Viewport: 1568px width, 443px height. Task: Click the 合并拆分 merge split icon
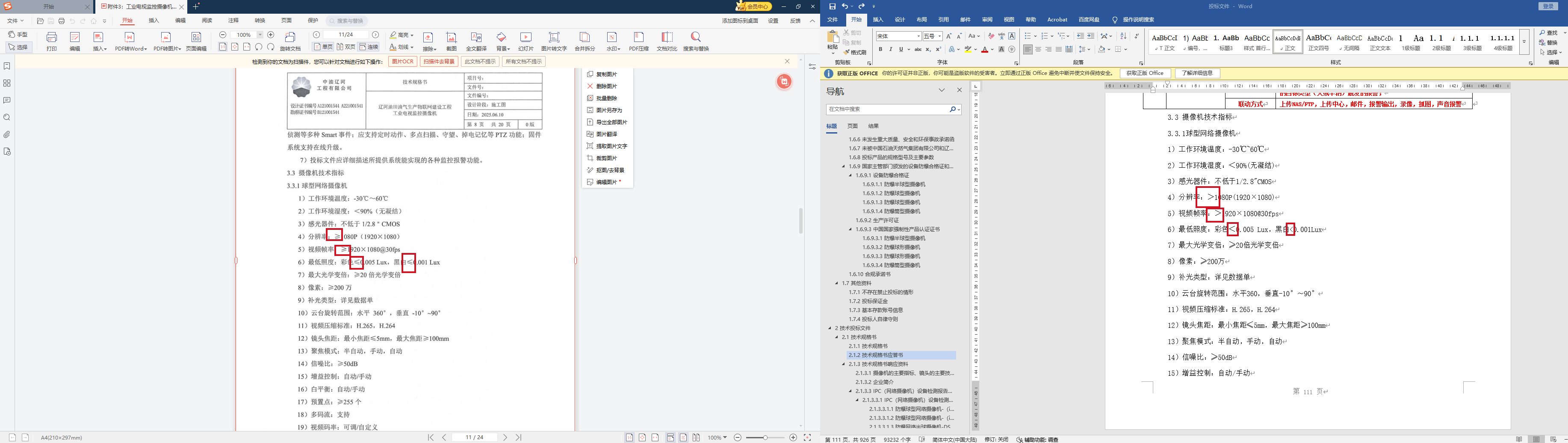(x=585, y=41)
